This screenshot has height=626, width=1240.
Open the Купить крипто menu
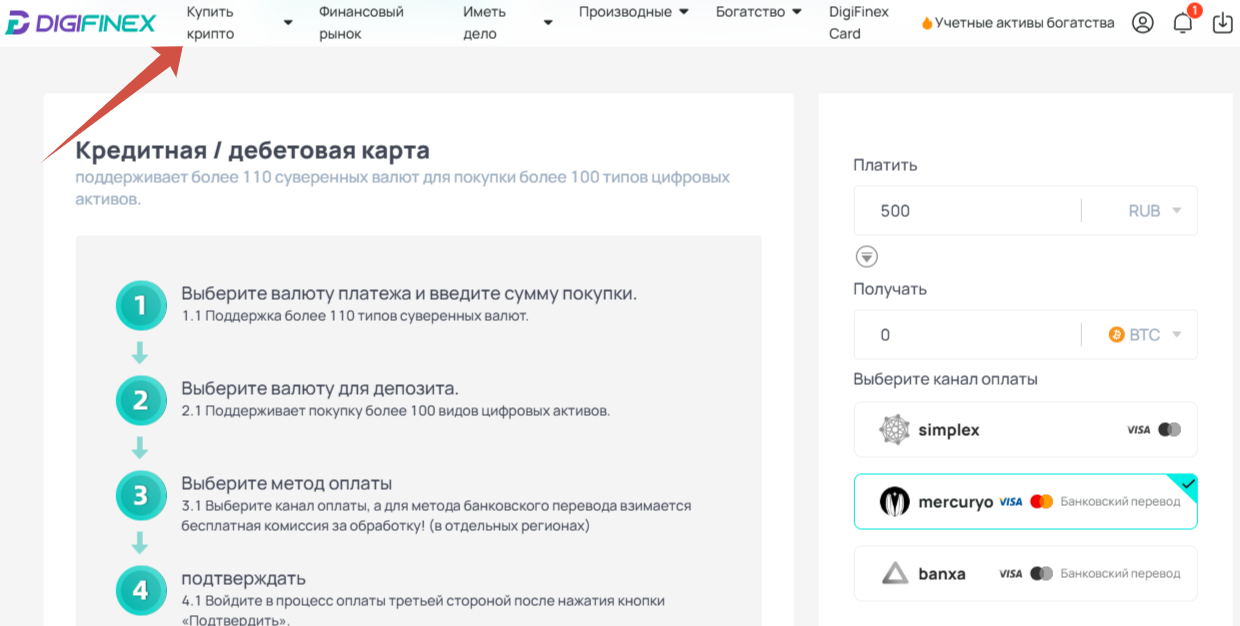[x=211, y=23]
